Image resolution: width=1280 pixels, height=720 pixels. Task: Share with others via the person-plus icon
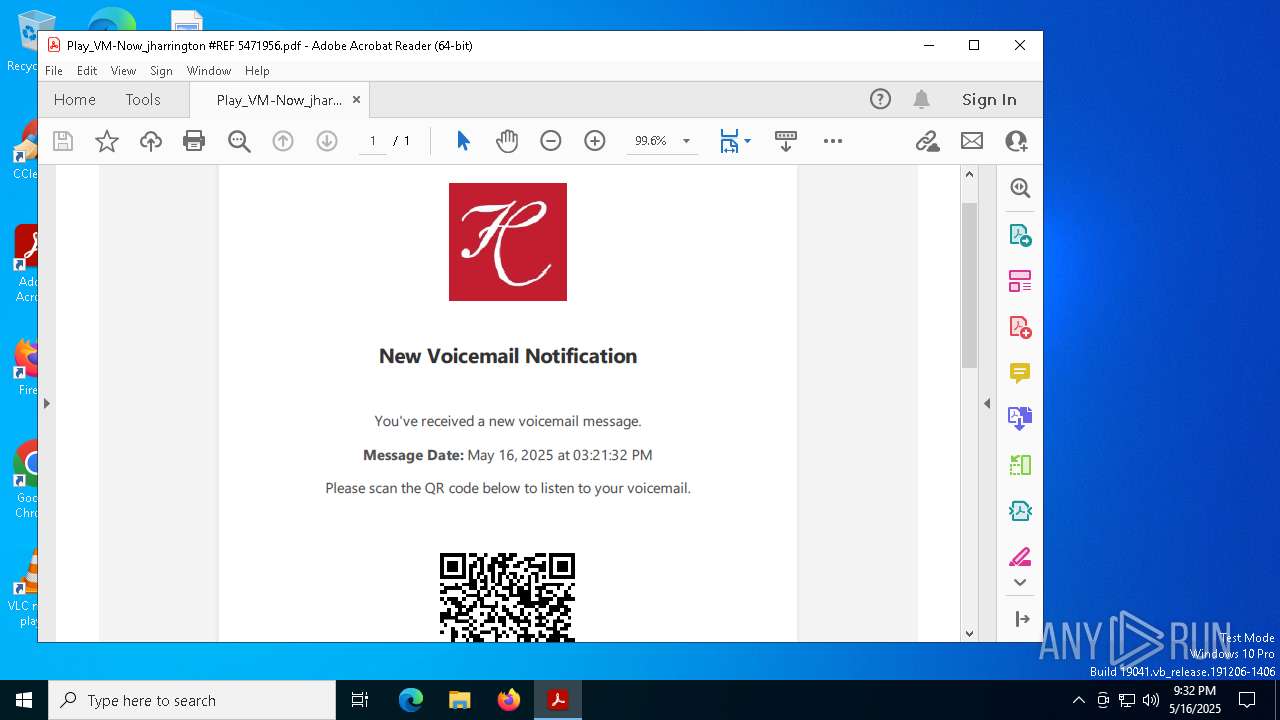(1017, 141)
